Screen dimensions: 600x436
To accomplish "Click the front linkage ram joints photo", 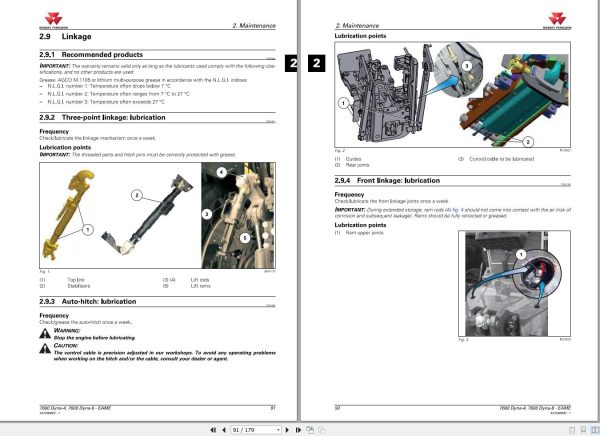I will [514, 284].
